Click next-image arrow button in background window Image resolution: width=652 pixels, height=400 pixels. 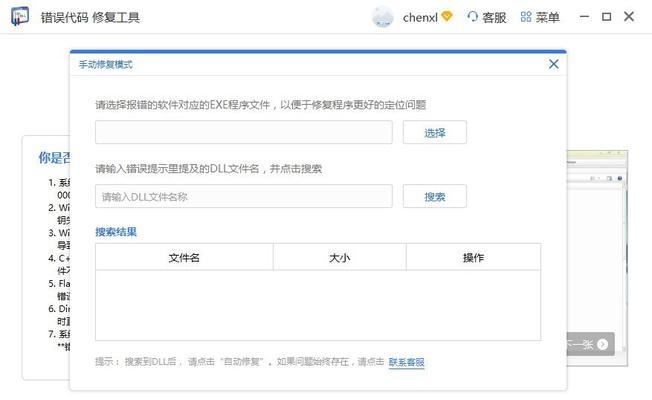pos(602,344)
